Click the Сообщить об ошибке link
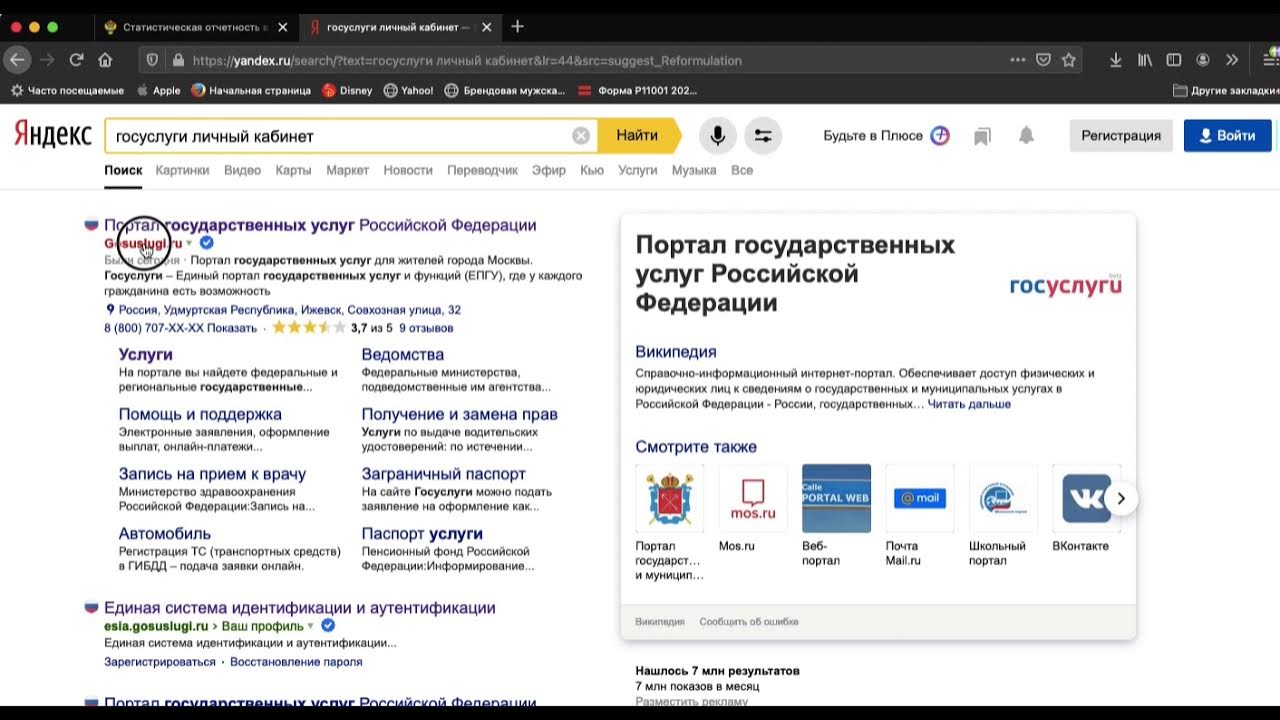 tap(749, 622)
